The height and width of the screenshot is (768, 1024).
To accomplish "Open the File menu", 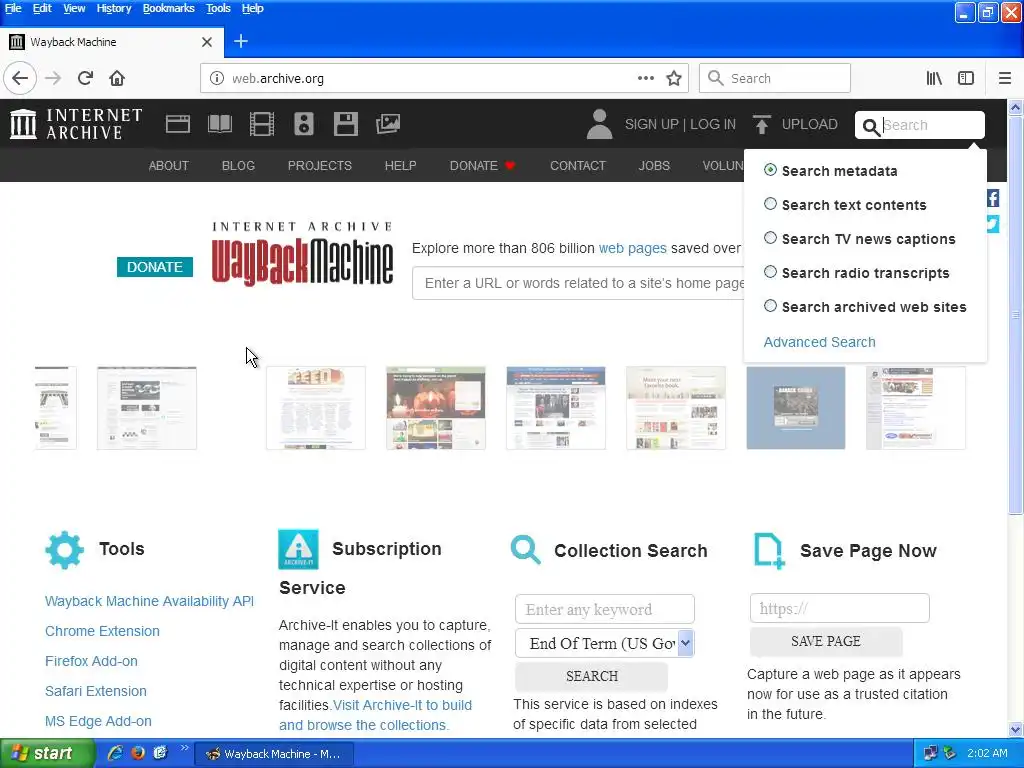I will click(x=13, y=8).
